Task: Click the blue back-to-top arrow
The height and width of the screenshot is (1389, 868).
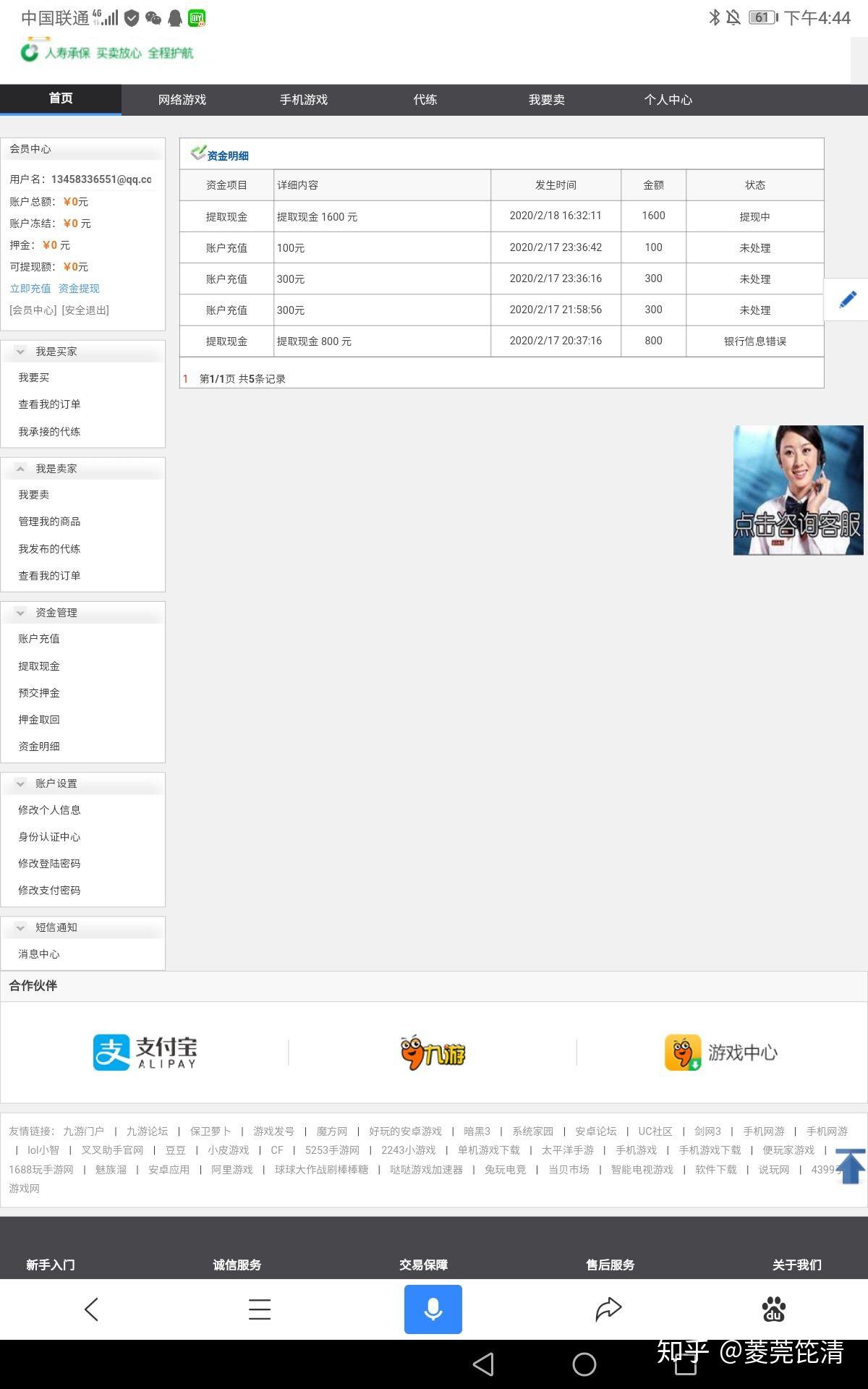Action: click(x=851, y=1166)
